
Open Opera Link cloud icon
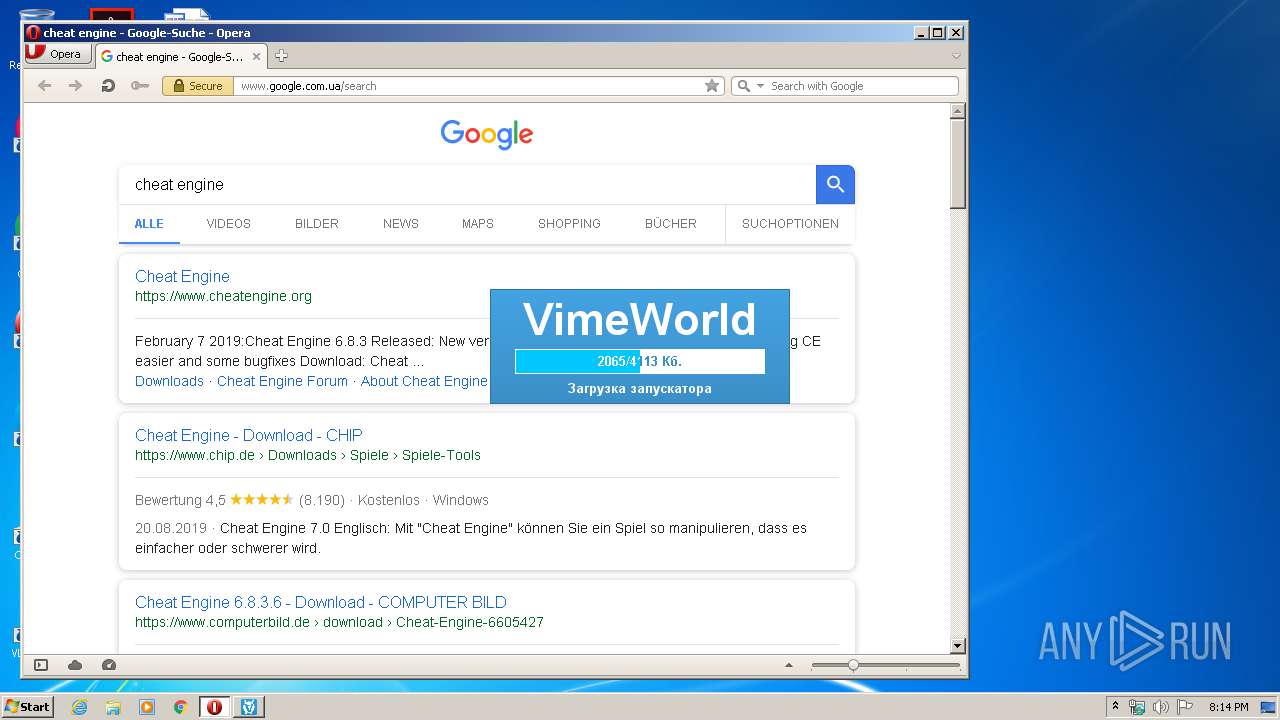75,665
